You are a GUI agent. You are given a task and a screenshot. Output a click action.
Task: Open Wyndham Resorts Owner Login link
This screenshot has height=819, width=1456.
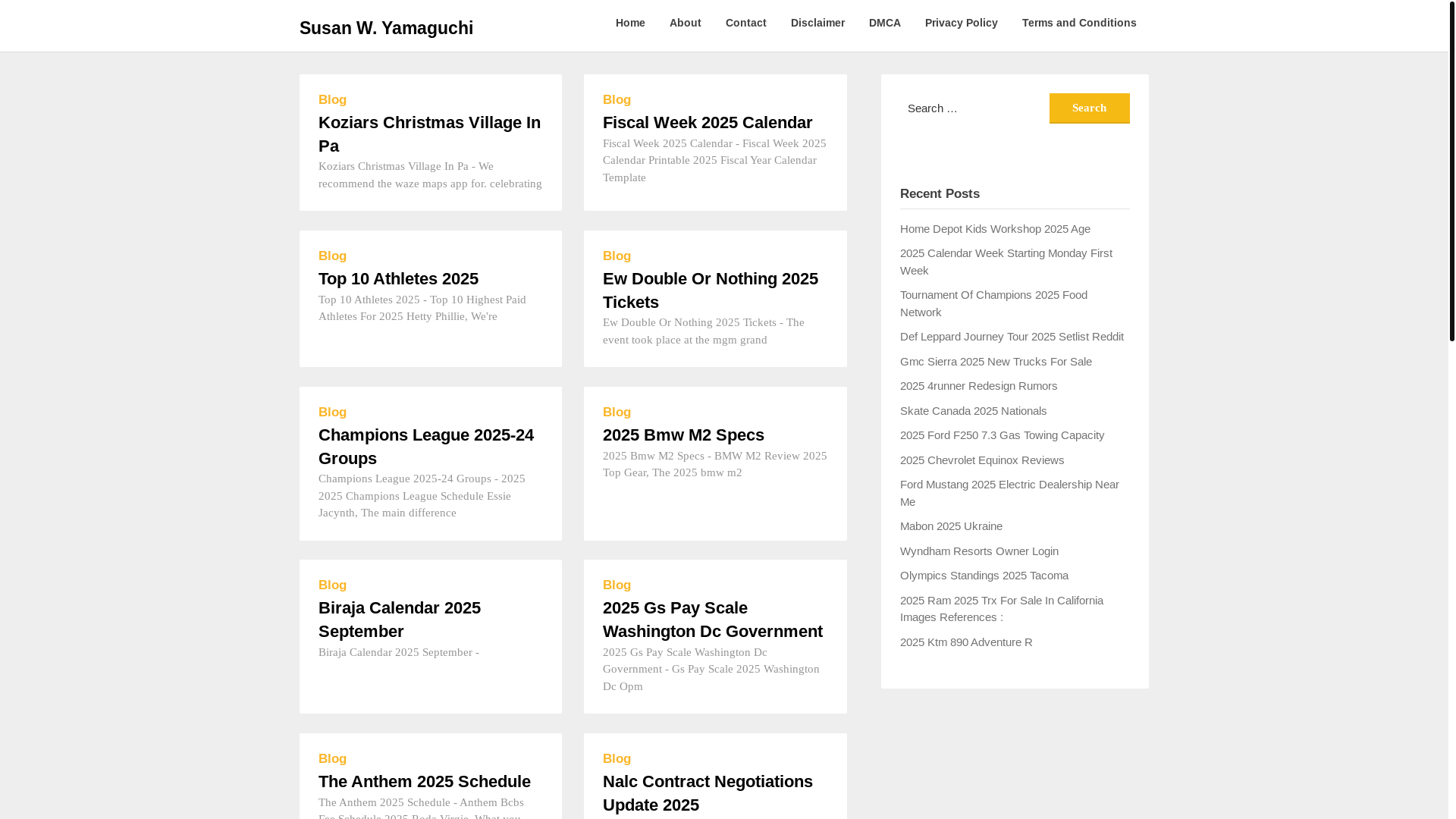point(979,551)
